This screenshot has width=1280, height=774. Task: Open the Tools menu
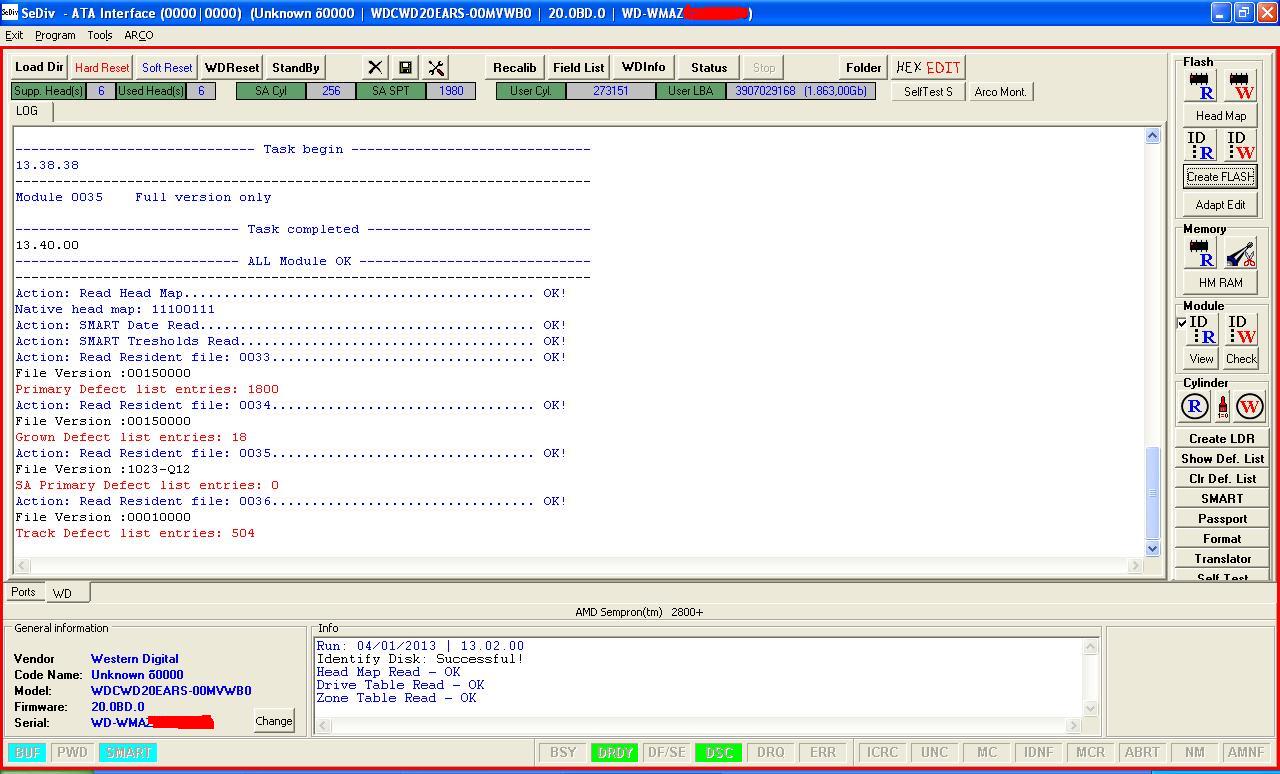tap(100, 35)
